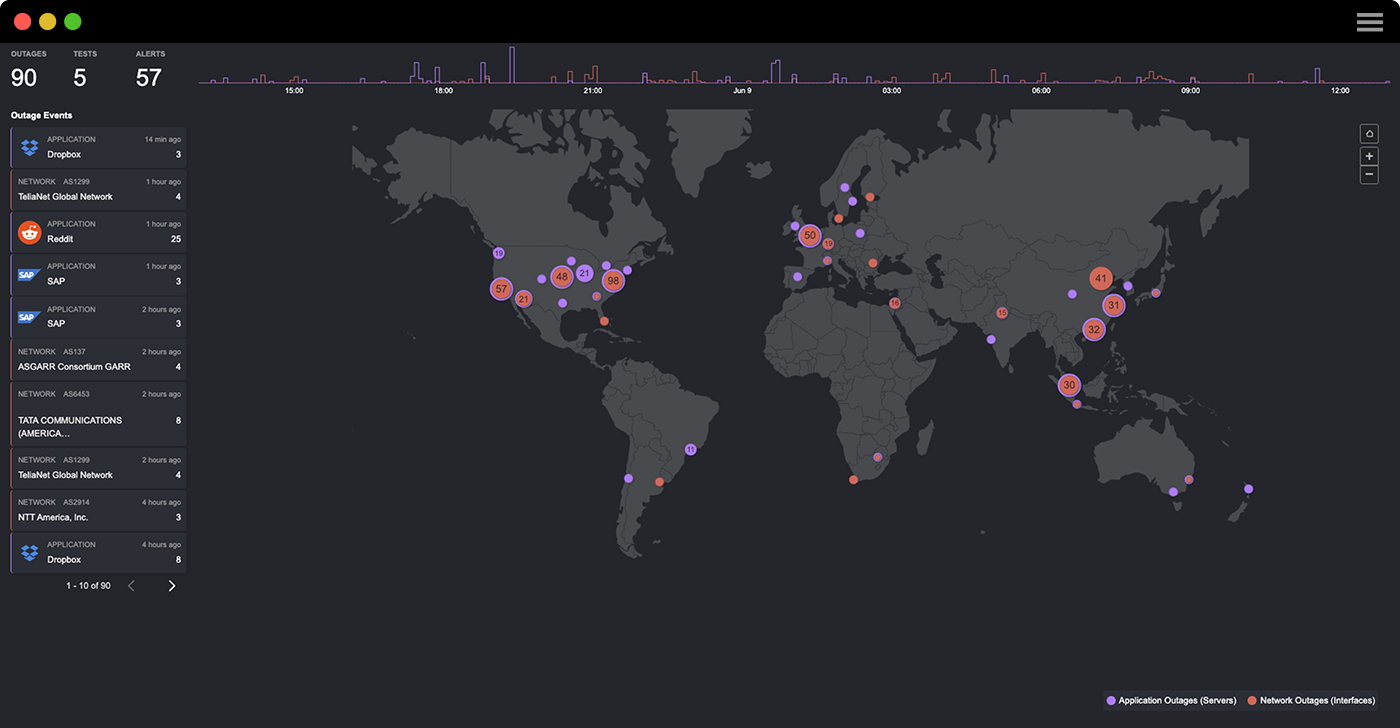Open the NTT America, Inc. event
Image resolution: width=1400 pixels, height=728 pixels.
(x=98, y=510)
